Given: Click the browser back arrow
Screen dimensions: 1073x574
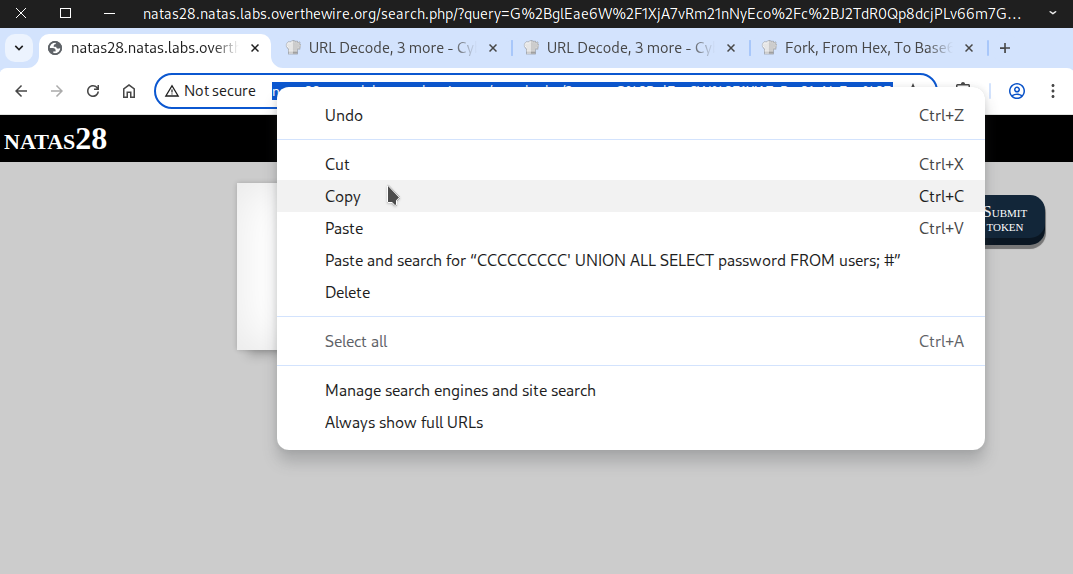Looking at the screenshot, I should [21, 91].
